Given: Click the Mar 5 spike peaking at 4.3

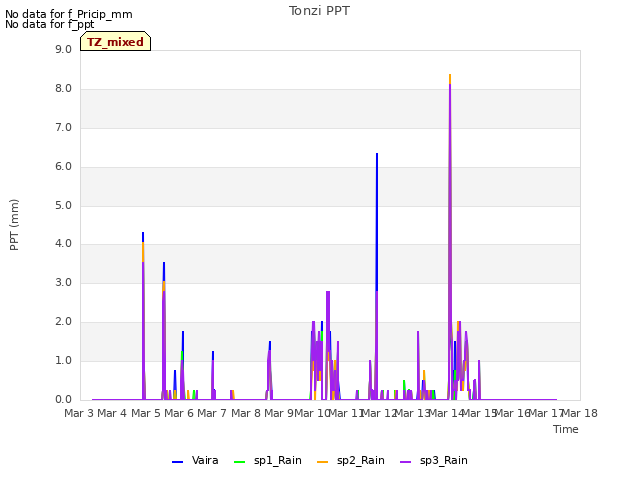Looking at the screenshot, I should click(x=143, y=314).
